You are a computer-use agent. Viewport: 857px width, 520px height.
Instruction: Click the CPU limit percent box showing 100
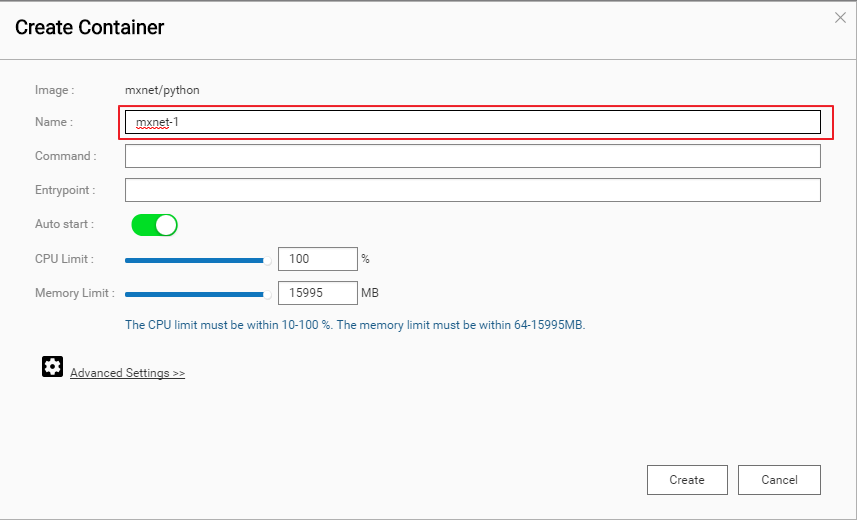[x=317, y=259]
